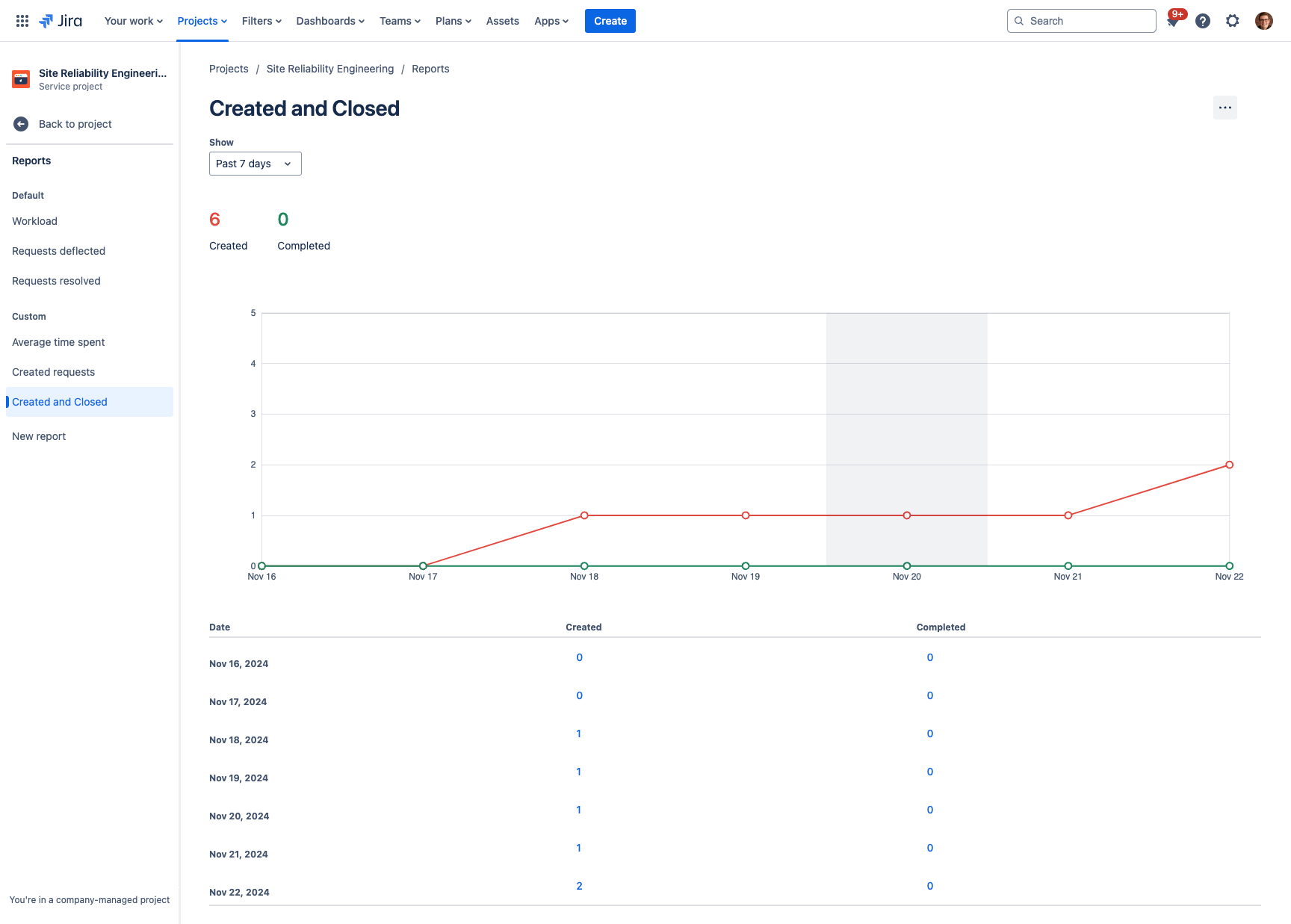Click Created count 0 for Nov 17, 2024
The height and width of the screenshot is (924, 1291).
point(579,695)
